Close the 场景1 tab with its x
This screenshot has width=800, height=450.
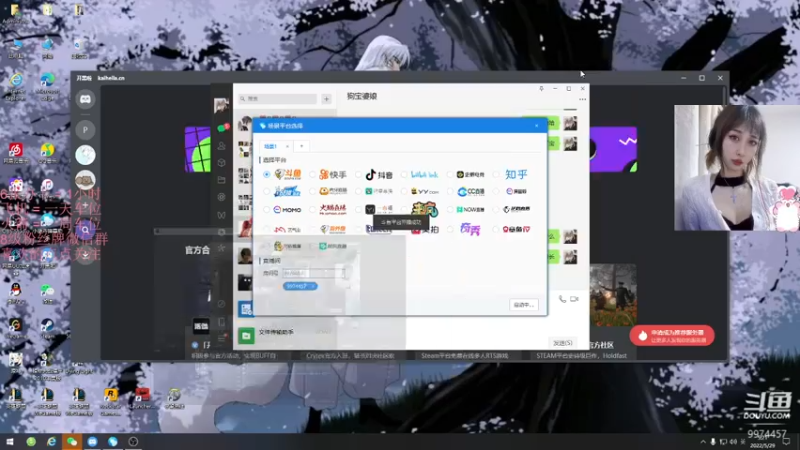(287, 146)
